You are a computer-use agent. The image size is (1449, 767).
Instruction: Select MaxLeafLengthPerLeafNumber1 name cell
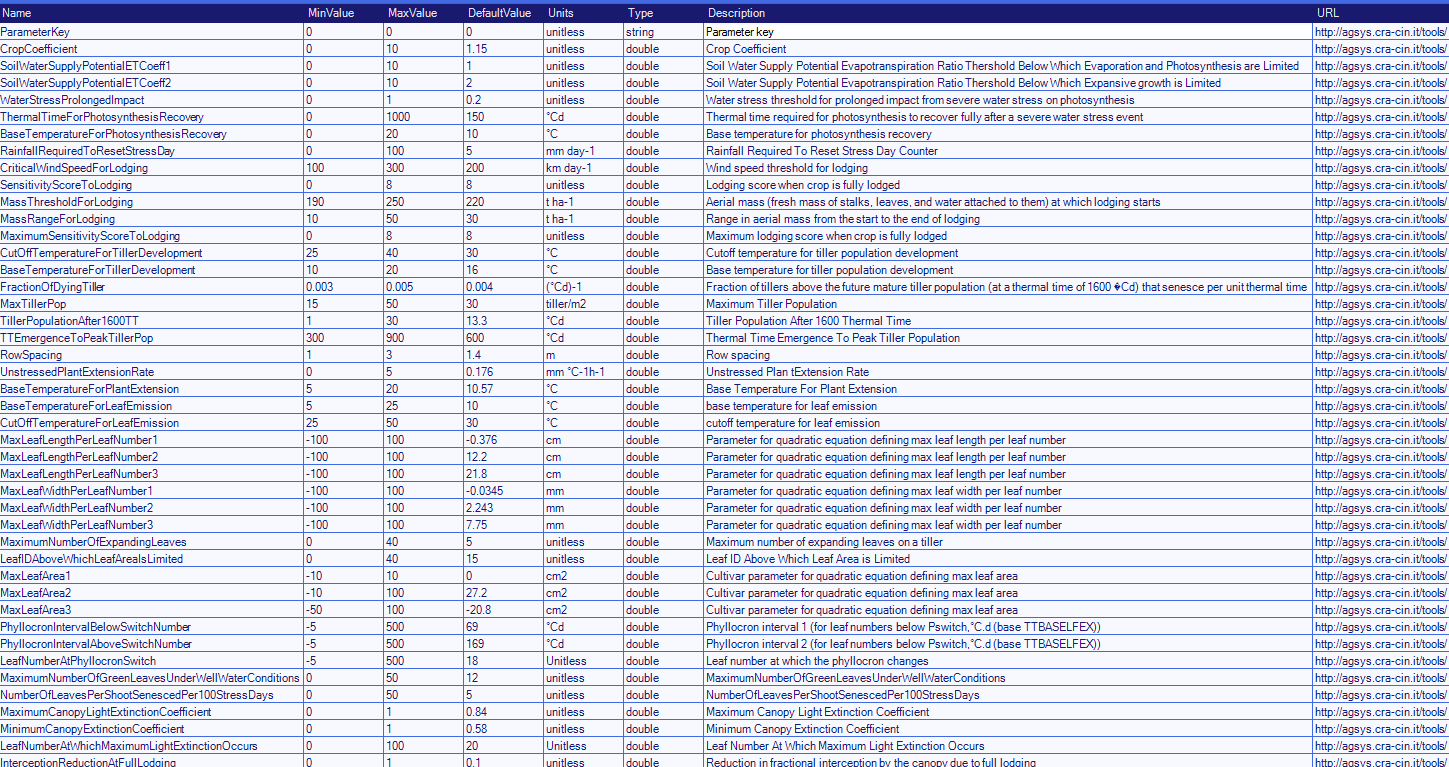click(152, 440)
